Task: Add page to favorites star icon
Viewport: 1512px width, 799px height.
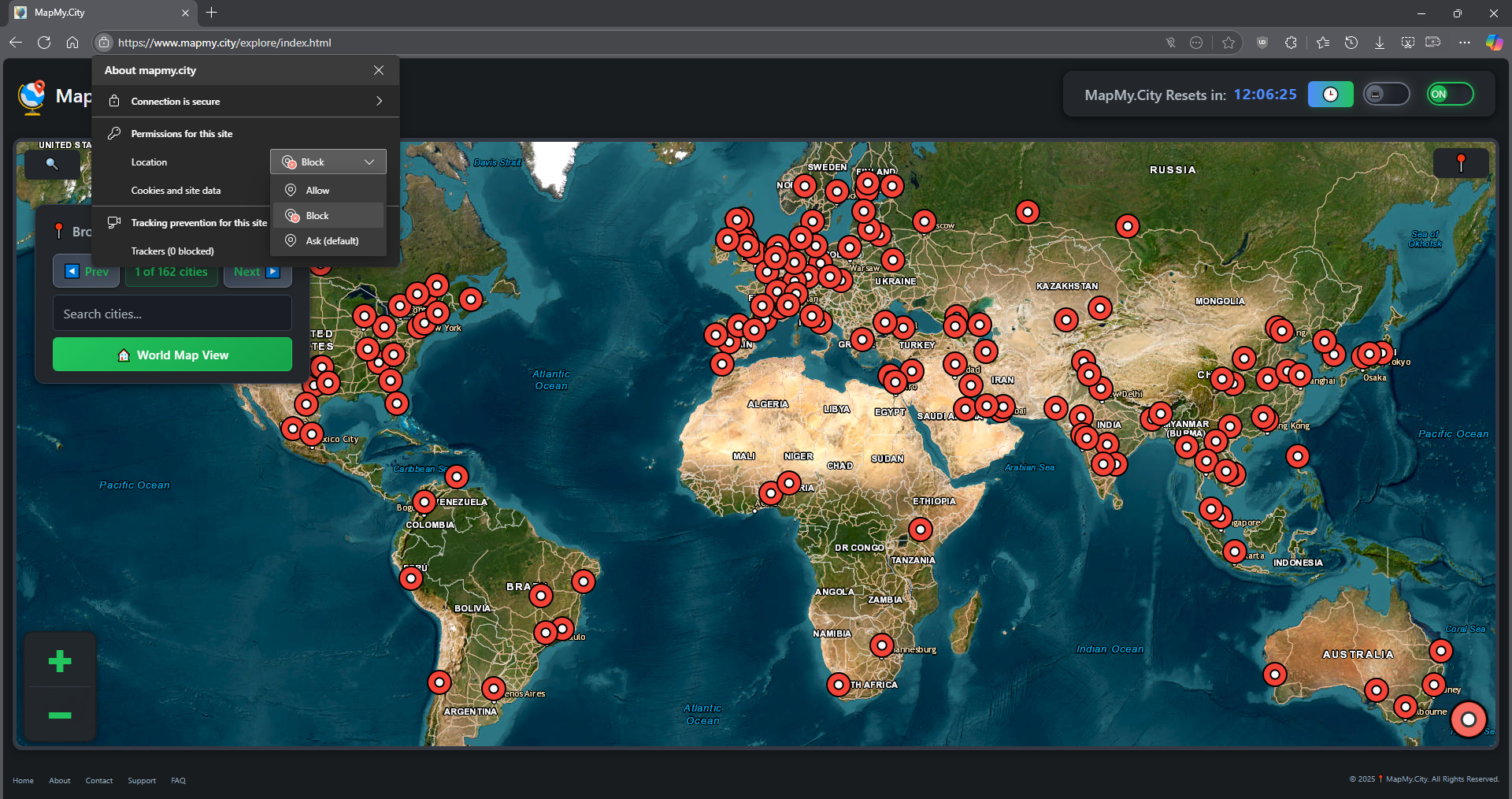Action: tap(1228, 43)
